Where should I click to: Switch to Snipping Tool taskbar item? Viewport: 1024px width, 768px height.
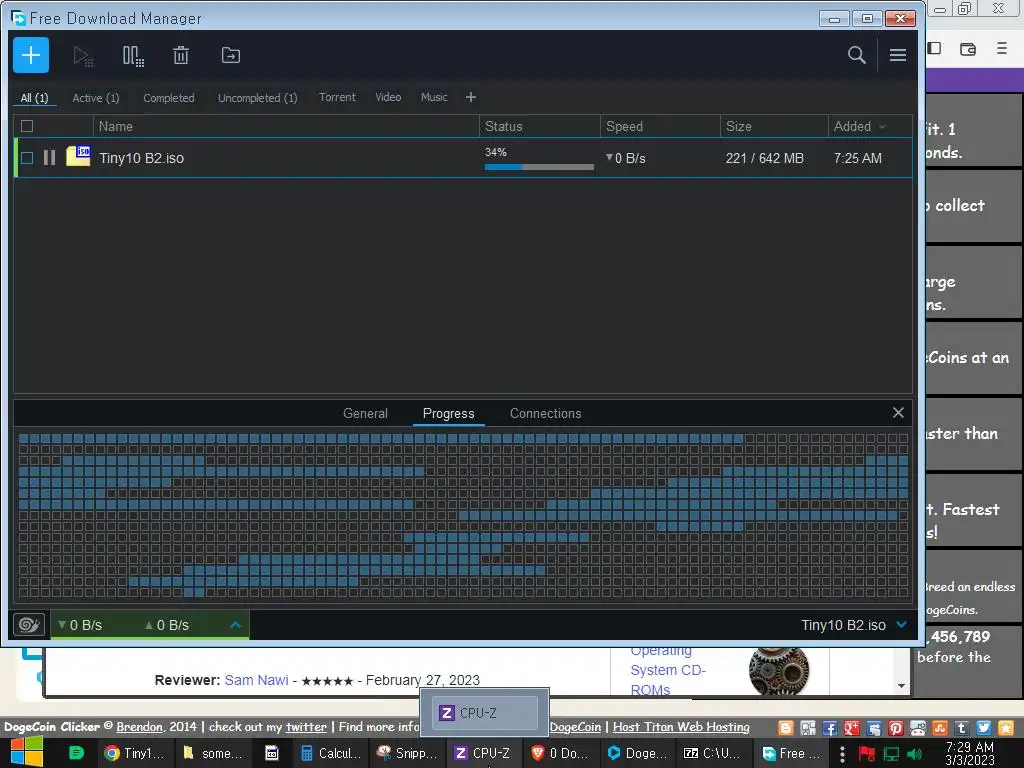point(408,753)
